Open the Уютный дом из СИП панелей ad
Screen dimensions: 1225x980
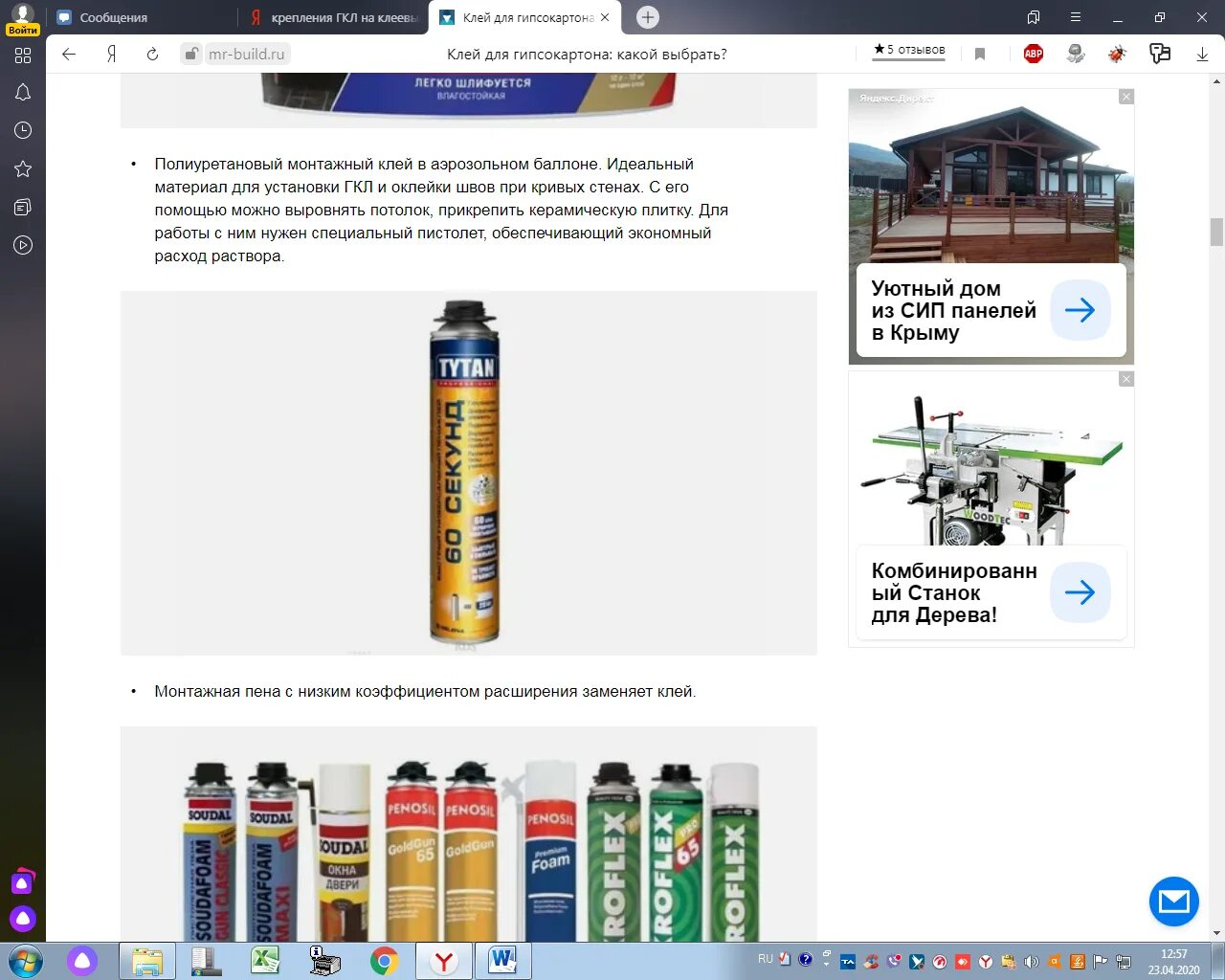[x=953, y=310]
